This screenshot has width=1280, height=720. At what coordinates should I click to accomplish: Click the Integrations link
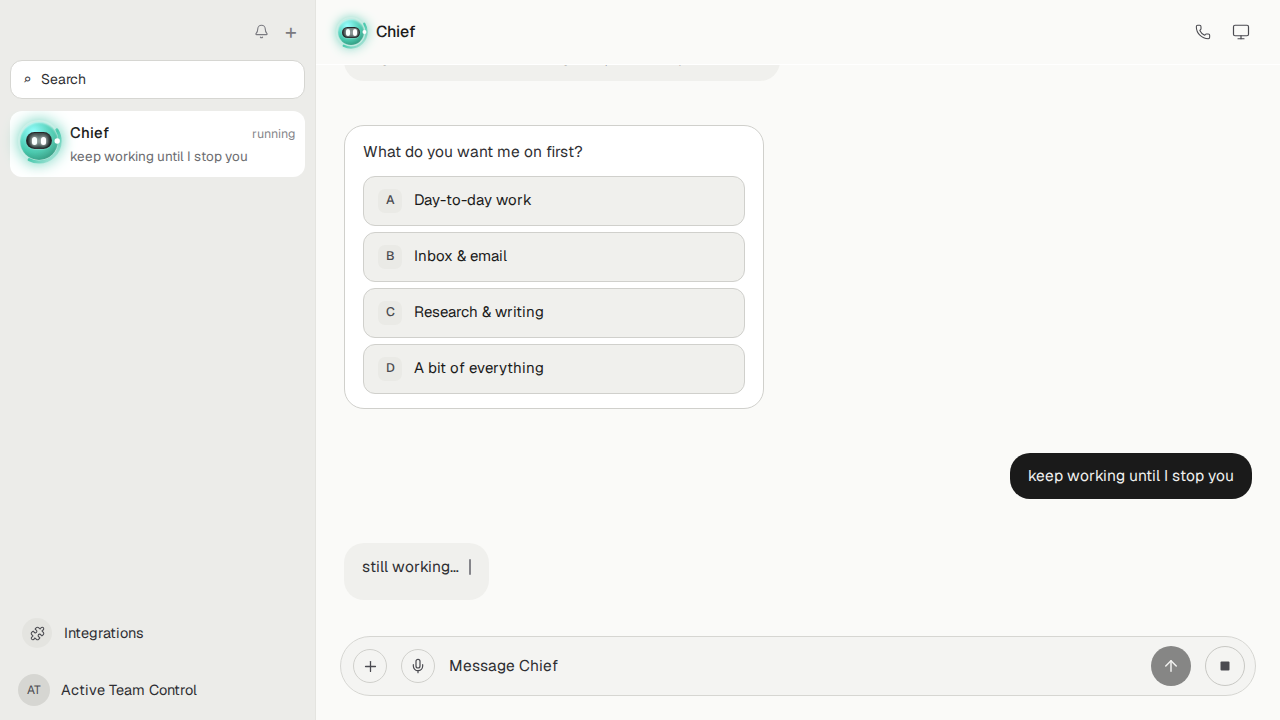pos(104,633)
